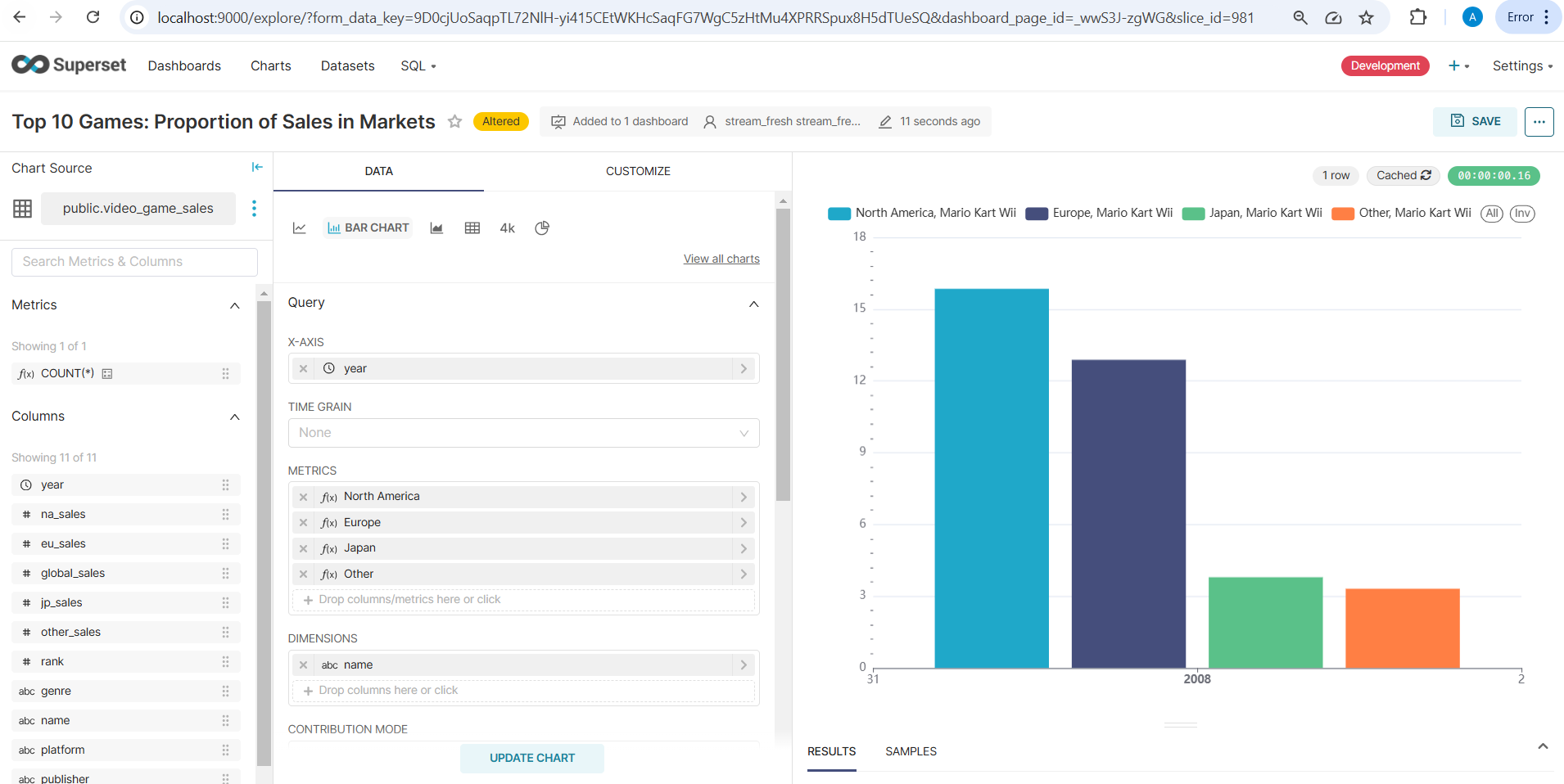Click the dataset table grid icon
Image resolution: width=1564 pixels, height=784 pixels.
23,209
